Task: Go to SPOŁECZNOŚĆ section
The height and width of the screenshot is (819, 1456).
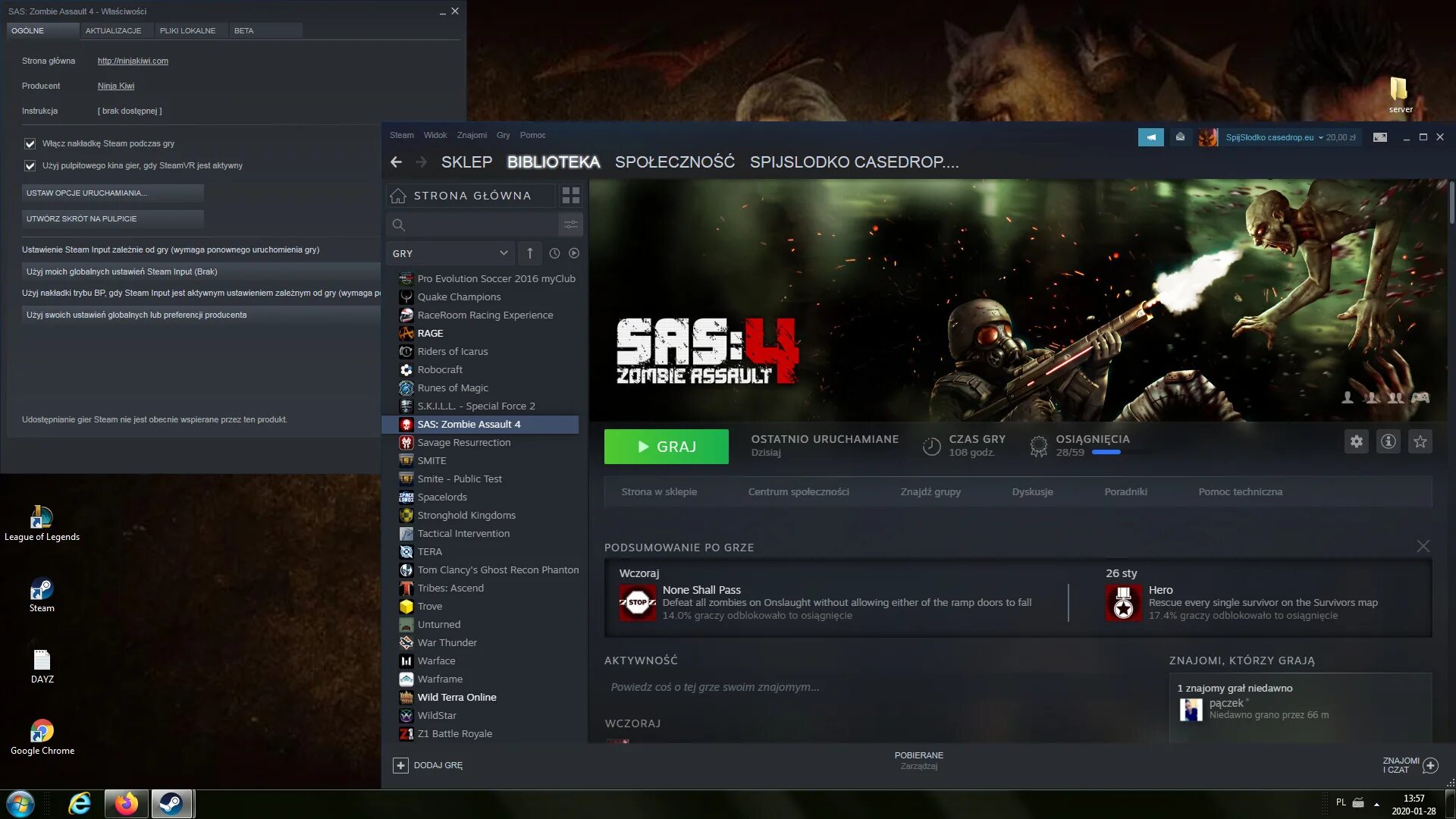Action: click(x=674, y=162)
